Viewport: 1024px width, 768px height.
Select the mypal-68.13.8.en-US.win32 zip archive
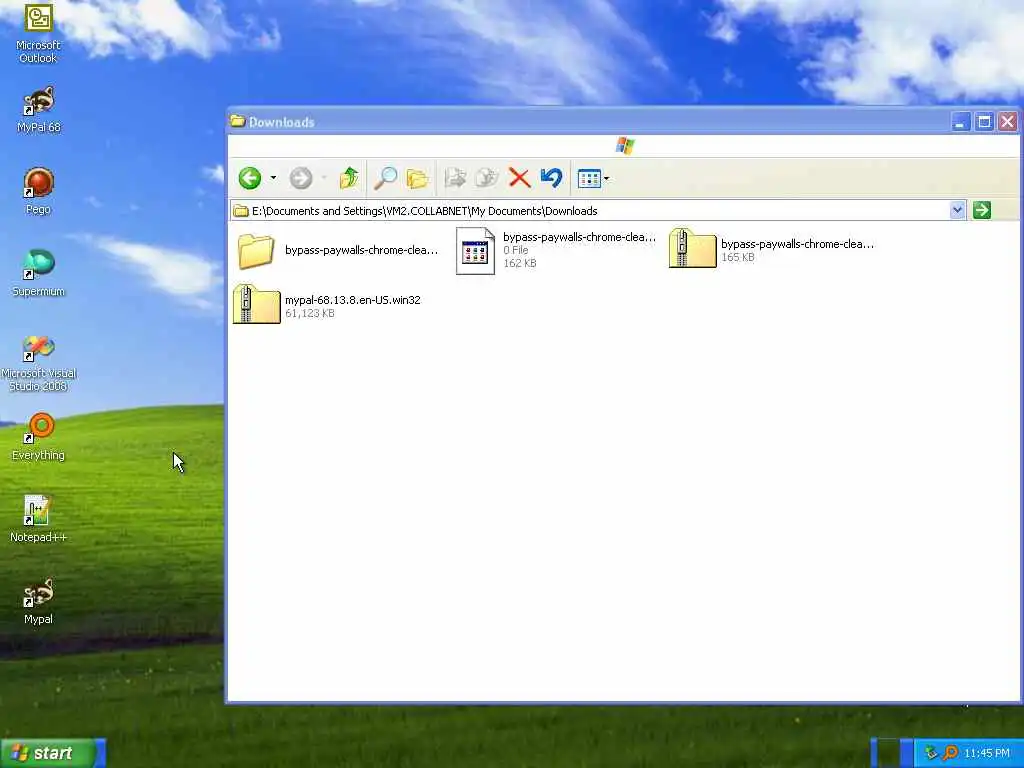tap(327, 304)
